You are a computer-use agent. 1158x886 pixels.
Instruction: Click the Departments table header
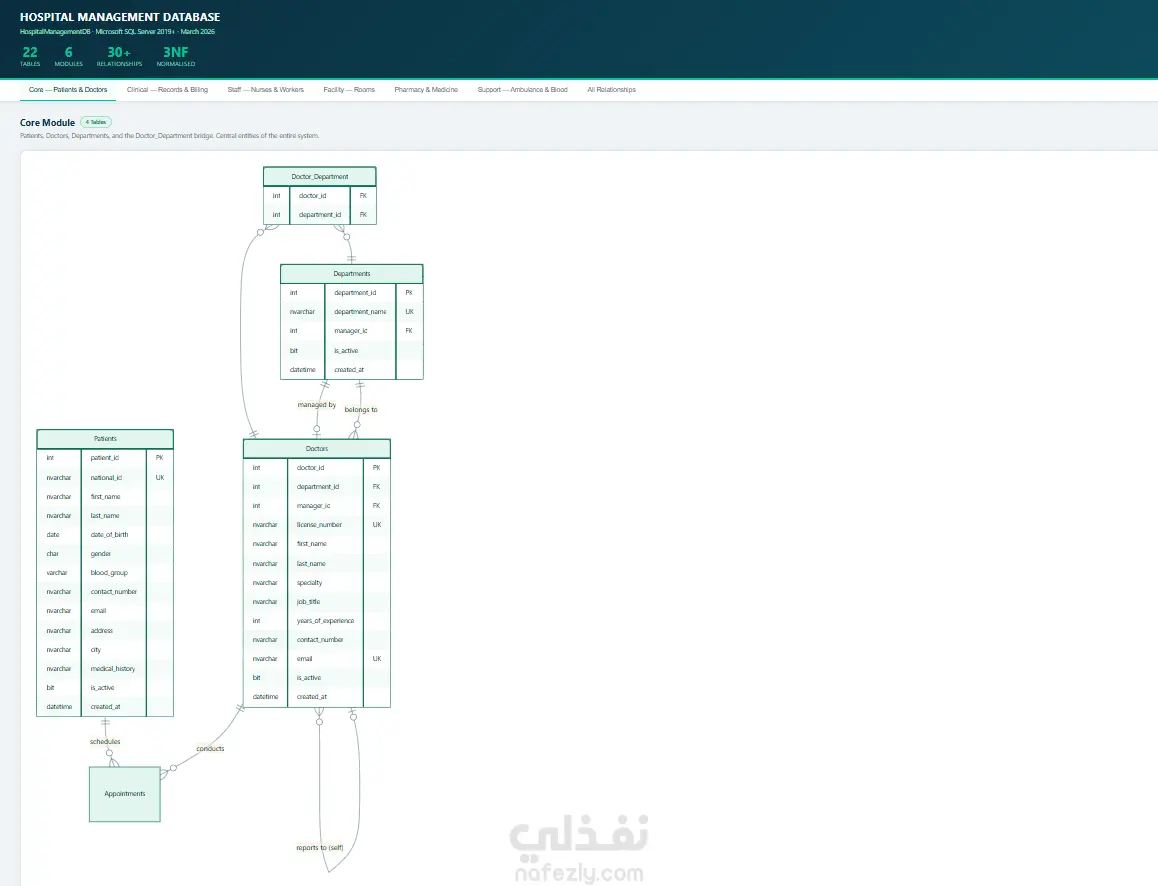pyautogui.click(x=352, y=273)
